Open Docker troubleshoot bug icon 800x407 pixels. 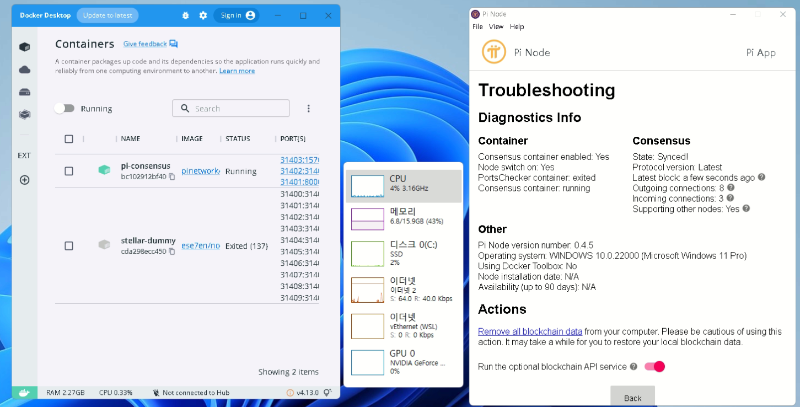(186, 15)
